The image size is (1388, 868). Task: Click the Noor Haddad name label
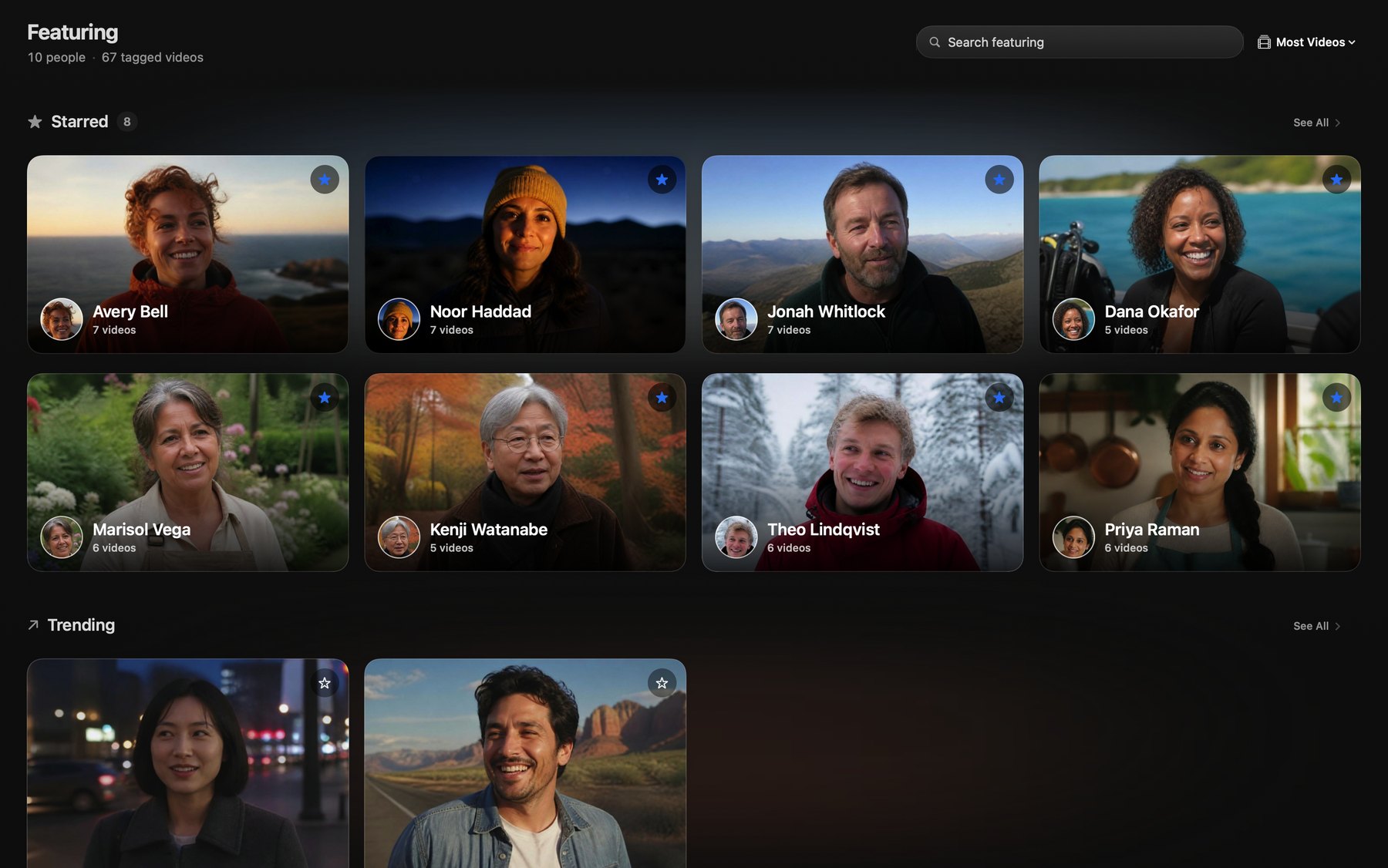point(480,311)
